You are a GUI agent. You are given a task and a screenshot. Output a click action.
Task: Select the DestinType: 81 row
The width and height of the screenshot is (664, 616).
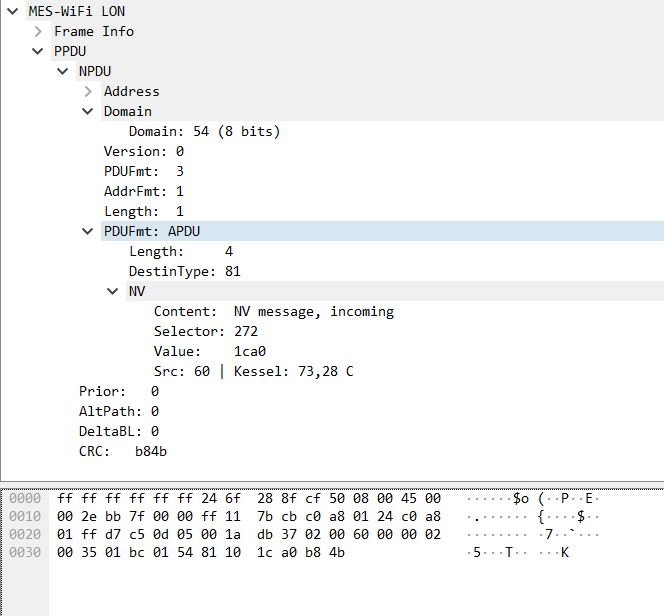click(185, 271)
